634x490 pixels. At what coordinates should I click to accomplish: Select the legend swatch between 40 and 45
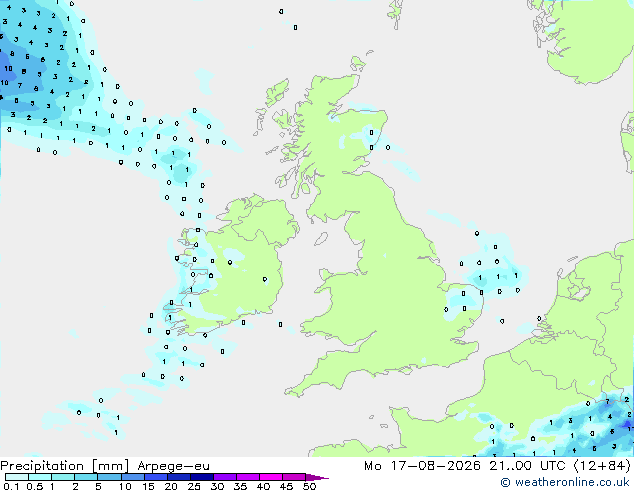(x=271, y=477)
